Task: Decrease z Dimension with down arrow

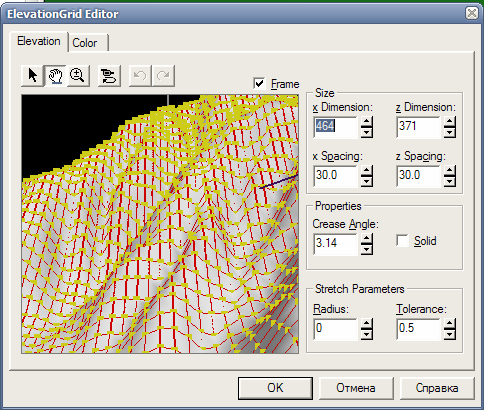Action: (x=450, y=132)
